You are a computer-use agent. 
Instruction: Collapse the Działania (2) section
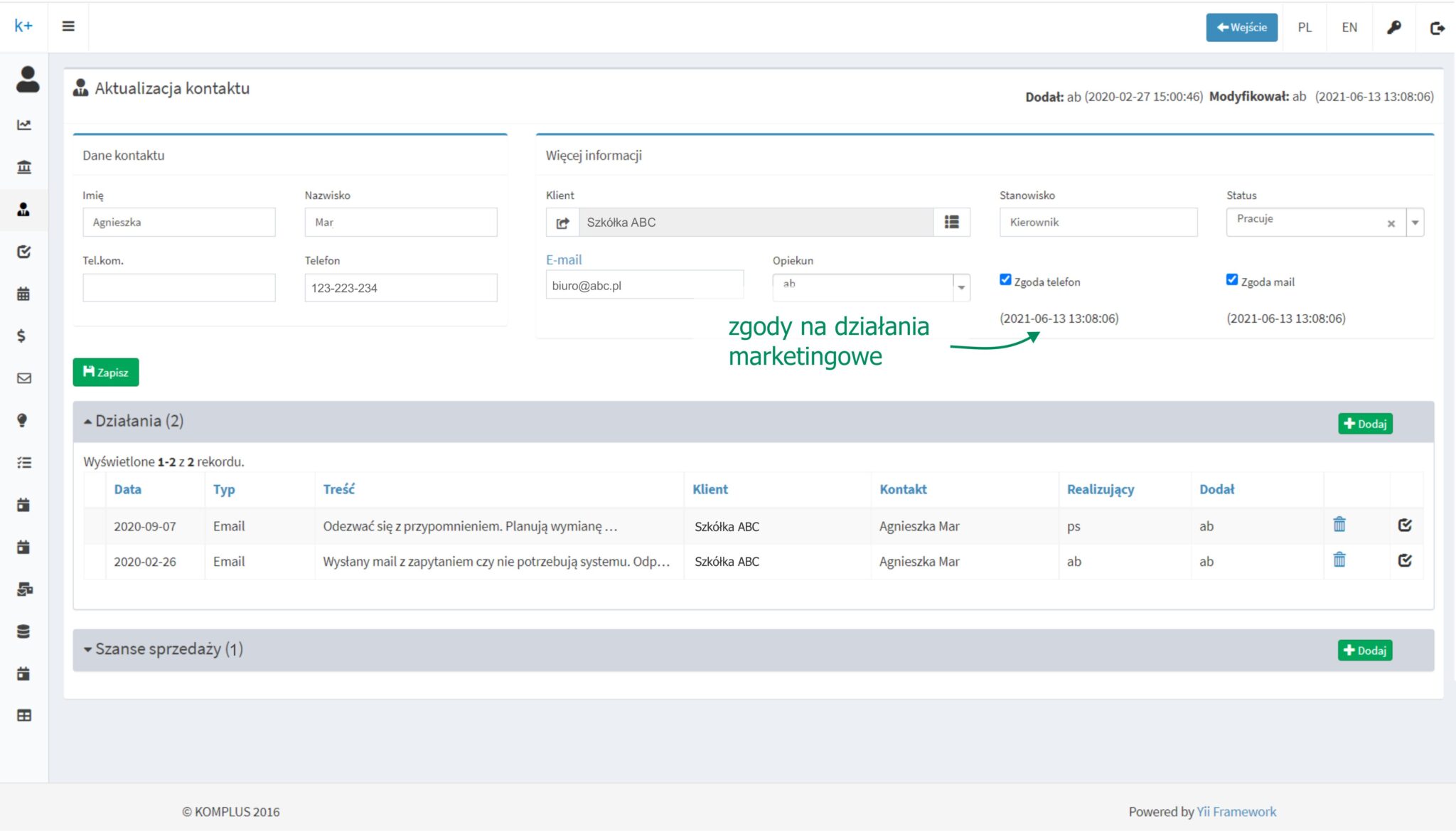[x=134, y=421]
